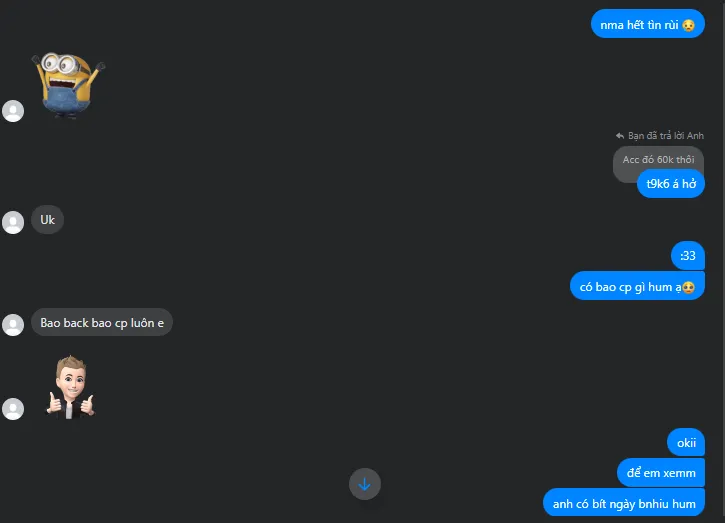Select the 'nma hết tin rùi' message bubble
725x523 pixels.
[647, 24]
